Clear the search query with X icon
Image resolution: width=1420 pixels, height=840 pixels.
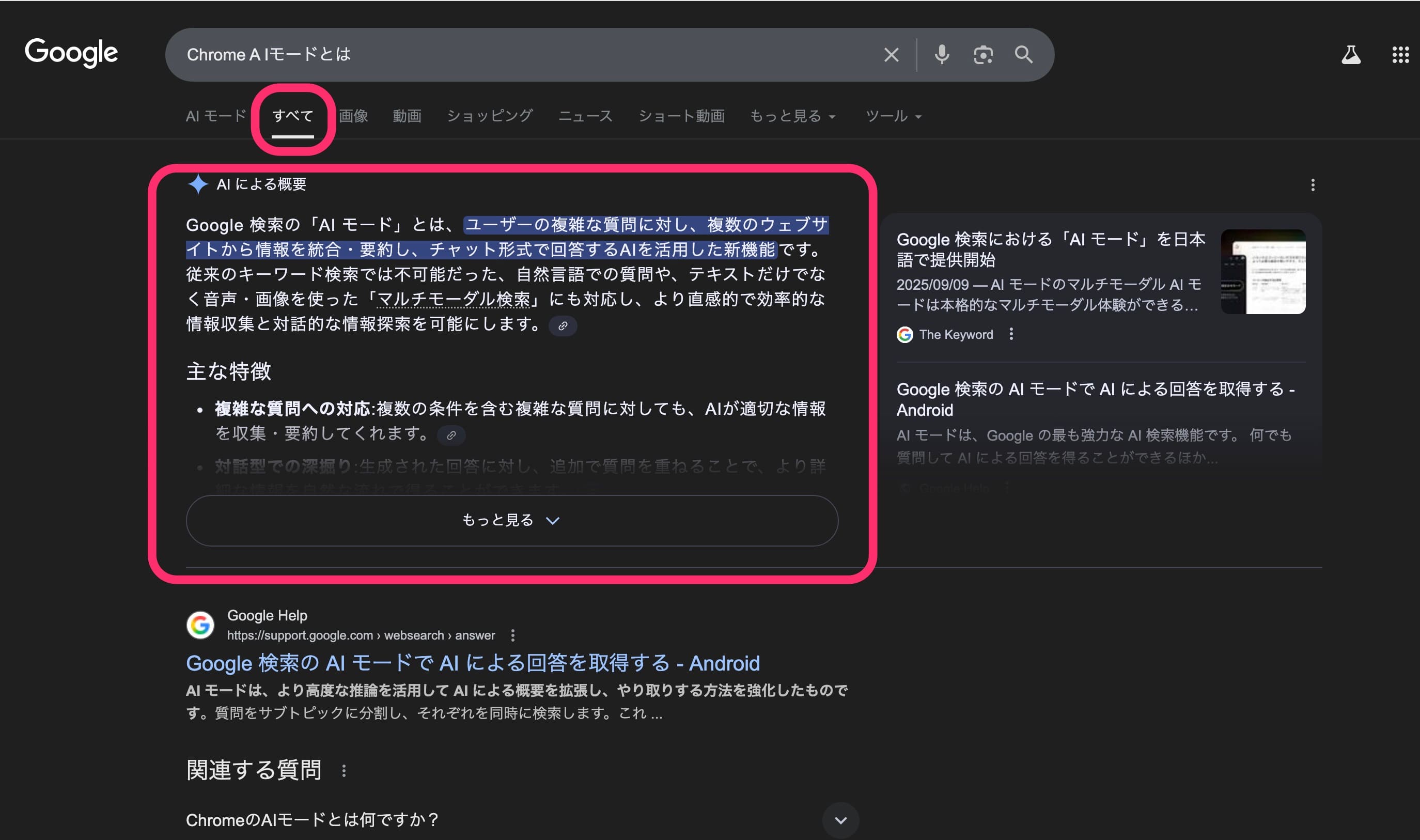891,55
